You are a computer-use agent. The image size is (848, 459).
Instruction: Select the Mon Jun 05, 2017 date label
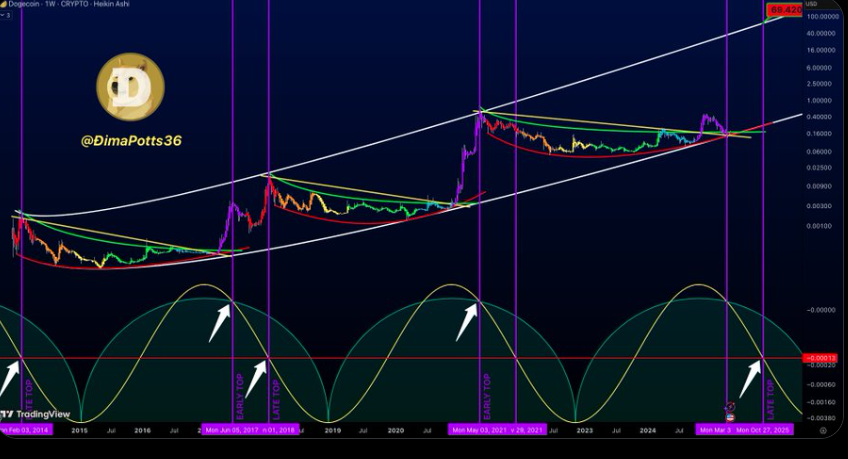tap(232, 430)
